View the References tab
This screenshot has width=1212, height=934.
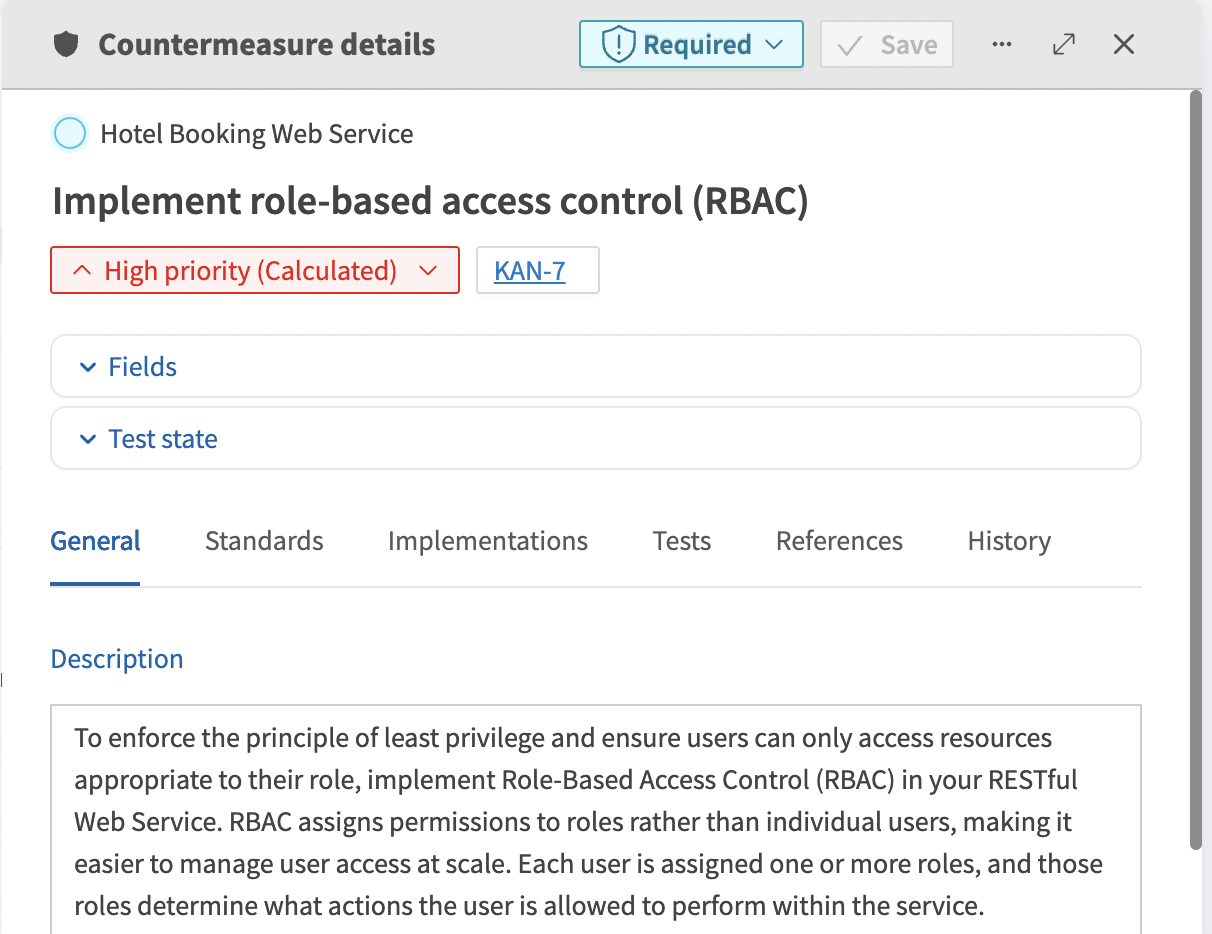[x=839, y=541]
